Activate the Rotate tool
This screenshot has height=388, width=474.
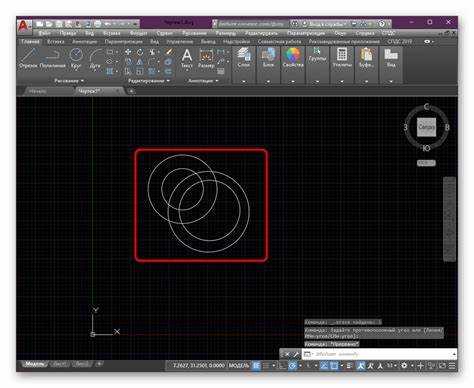pos(140,52)
